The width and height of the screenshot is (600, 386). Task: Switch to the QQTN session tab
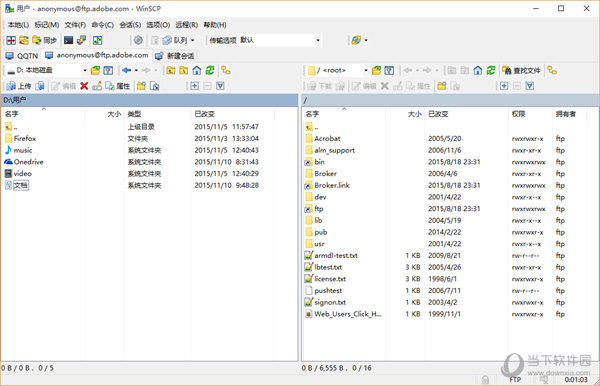(x=22, y=56)
